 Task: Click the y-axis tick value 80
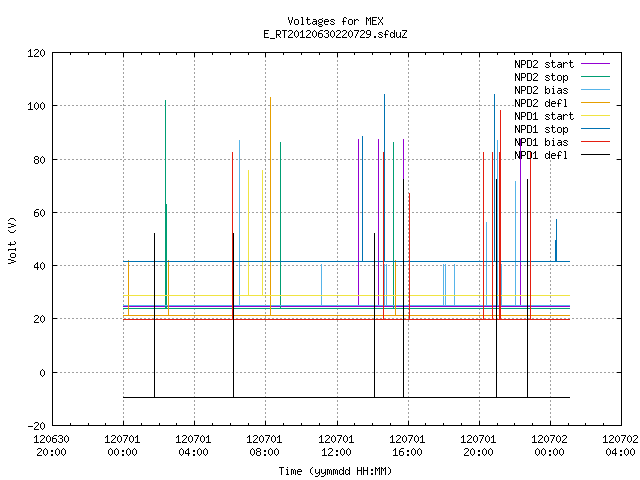tap(39, 160)
